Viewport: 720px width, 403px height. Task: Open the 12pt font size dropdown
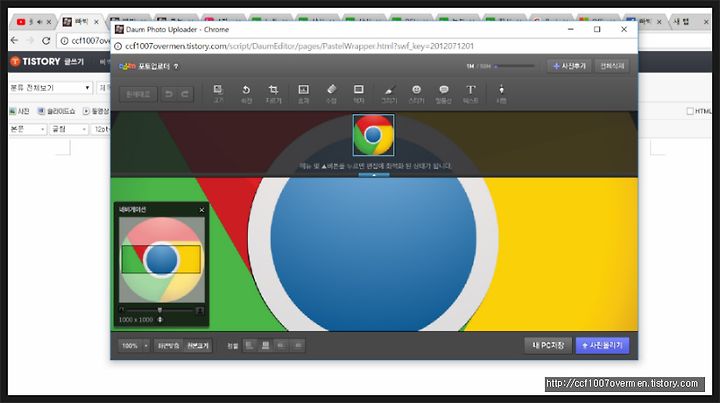click(101, 129)
